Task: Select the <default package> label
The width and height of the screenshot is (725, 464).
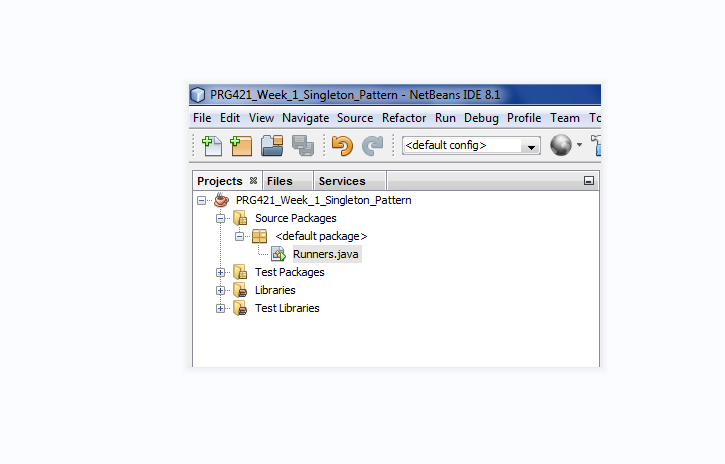Action: [321, 236]
